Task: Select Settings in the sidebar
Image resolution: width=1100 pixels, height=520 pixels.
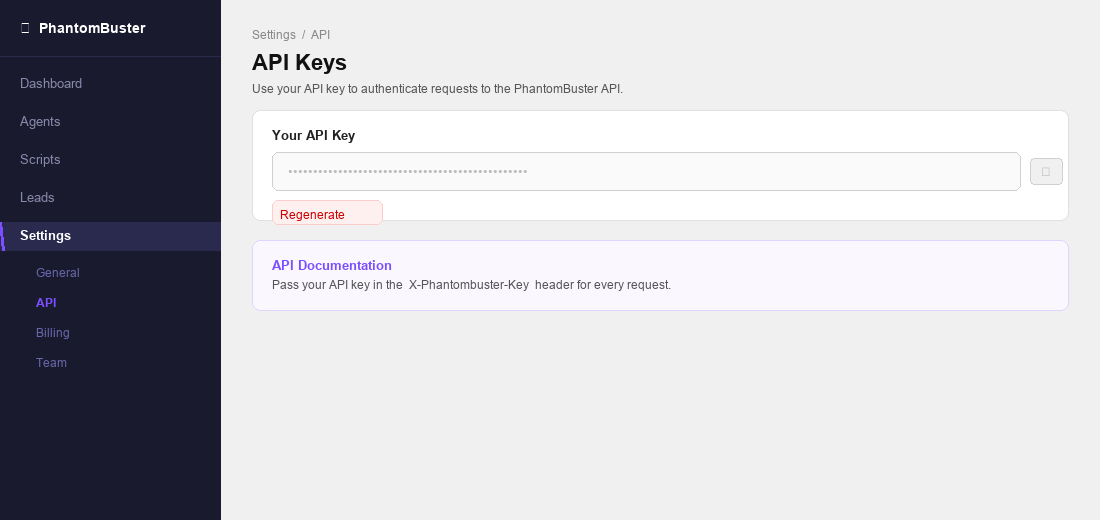Action: click(x=110, y=236)
